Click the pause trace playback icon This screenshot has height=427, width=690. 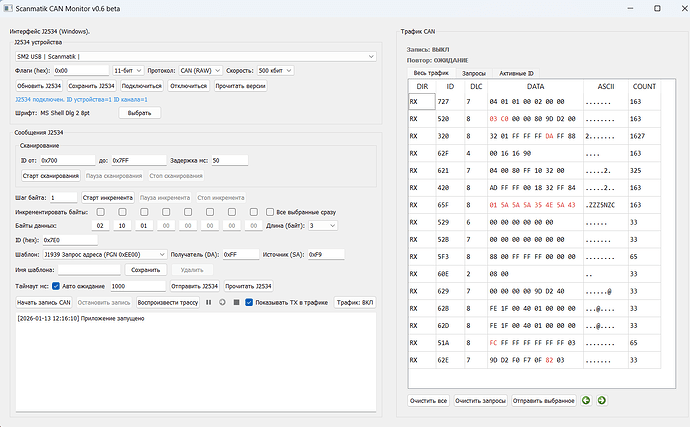pyautogui.click(x=209, y=301)
